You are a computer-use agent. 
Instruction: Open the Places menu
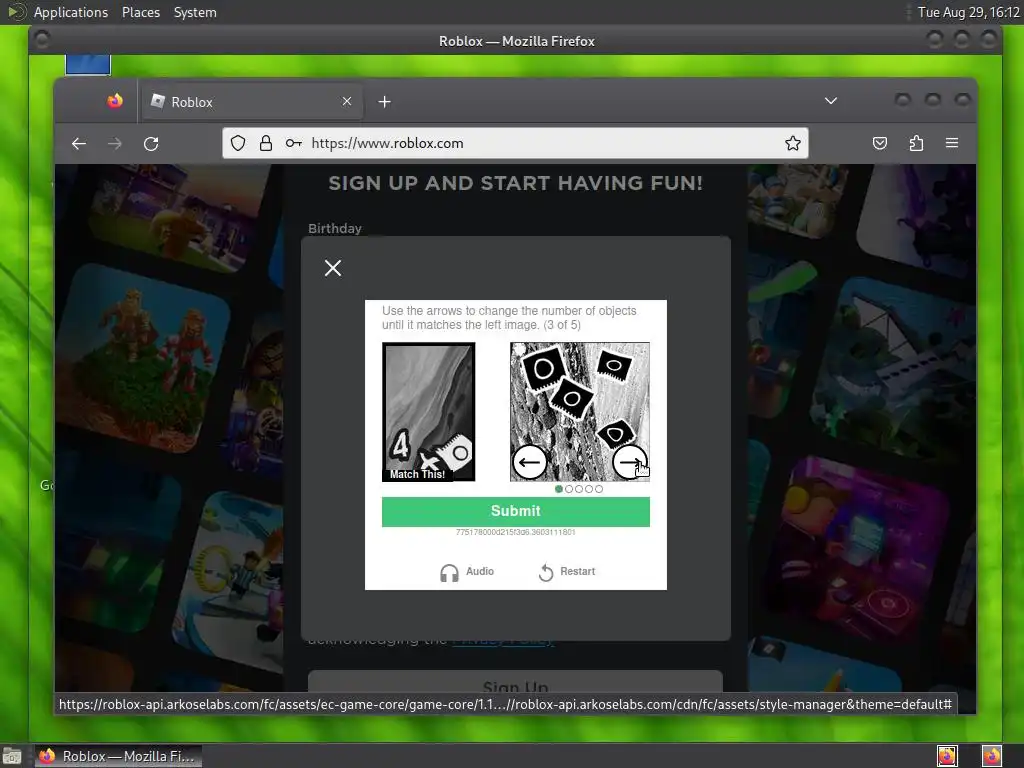(140, 12)
